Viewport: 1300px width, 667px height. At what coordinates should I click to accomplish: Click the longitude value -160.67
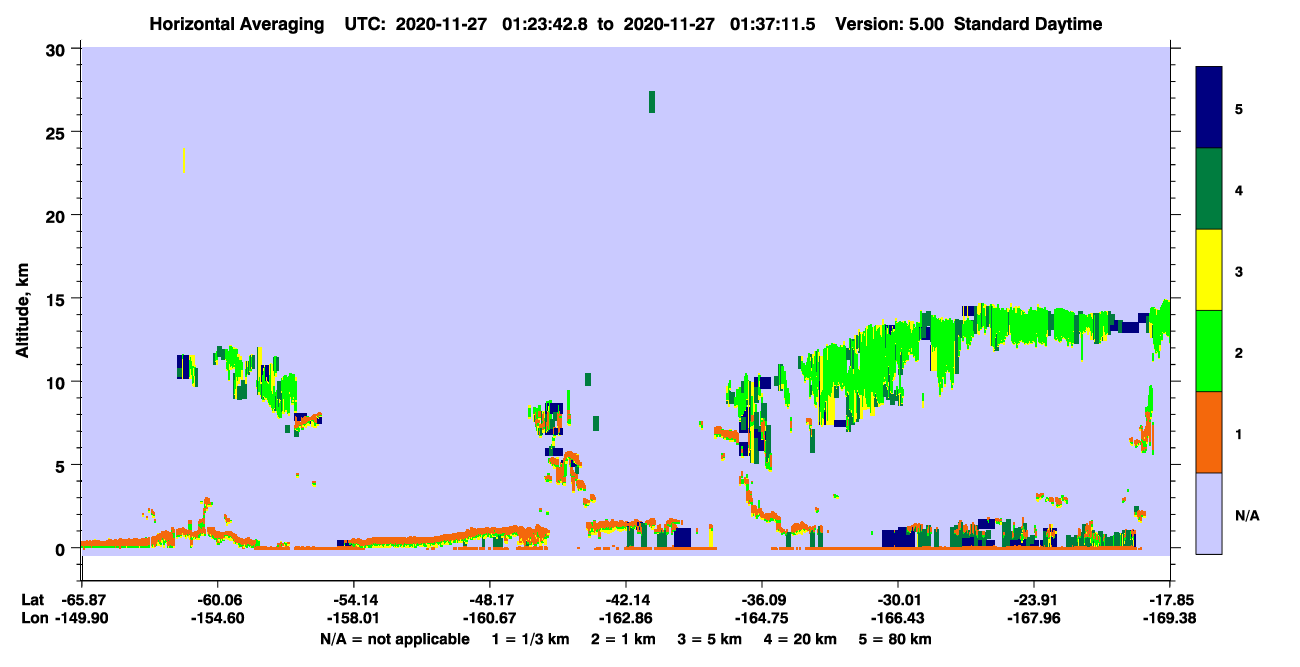489,619
